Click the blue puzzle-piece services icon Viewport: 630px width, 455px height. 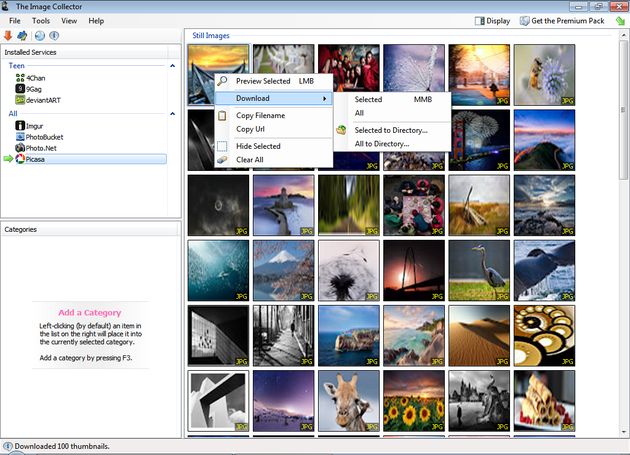(22, 36)
